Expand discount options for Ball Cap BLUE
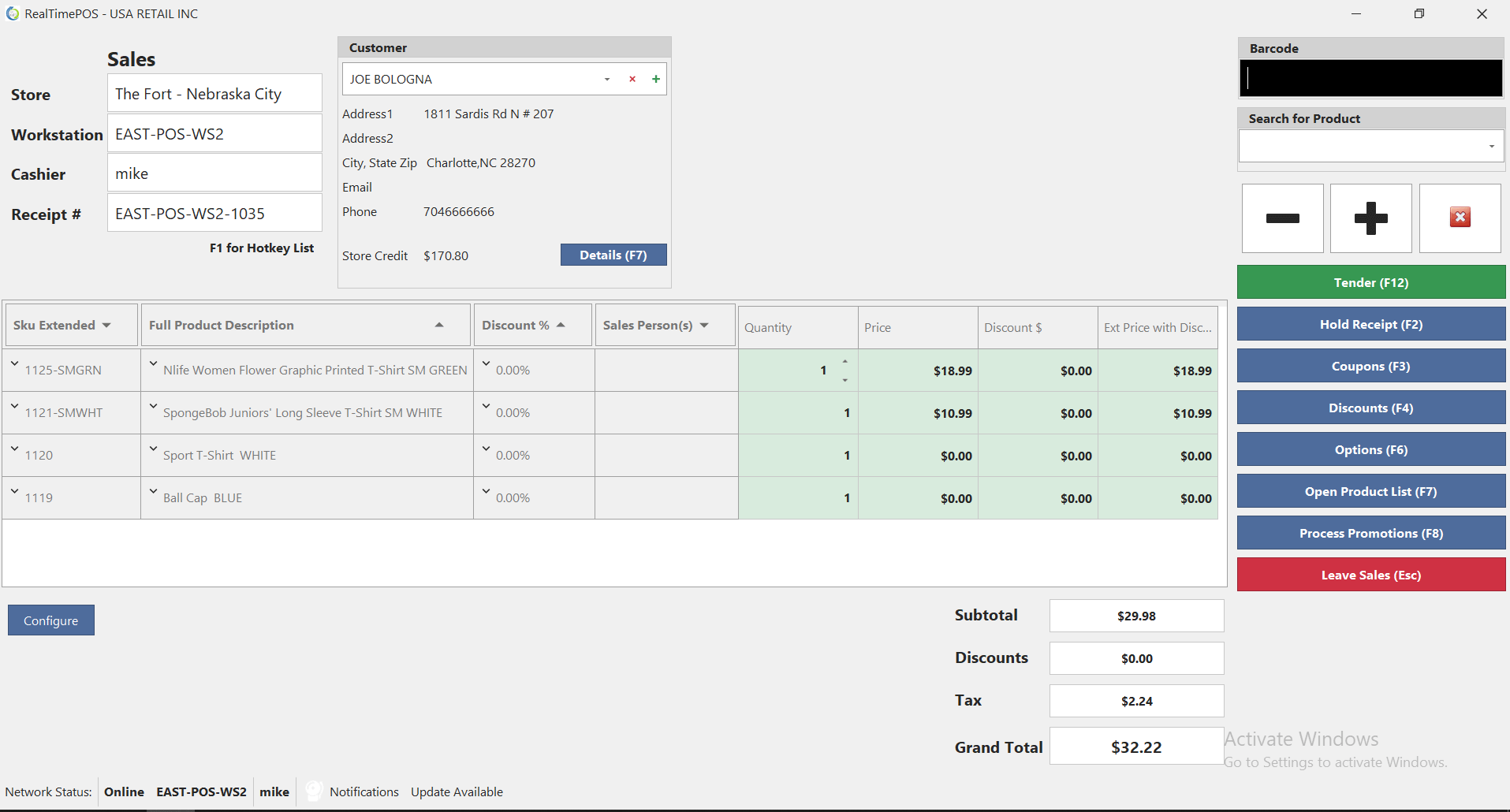The height and width of the screenshot is (812, 1510). pos(486,492)
